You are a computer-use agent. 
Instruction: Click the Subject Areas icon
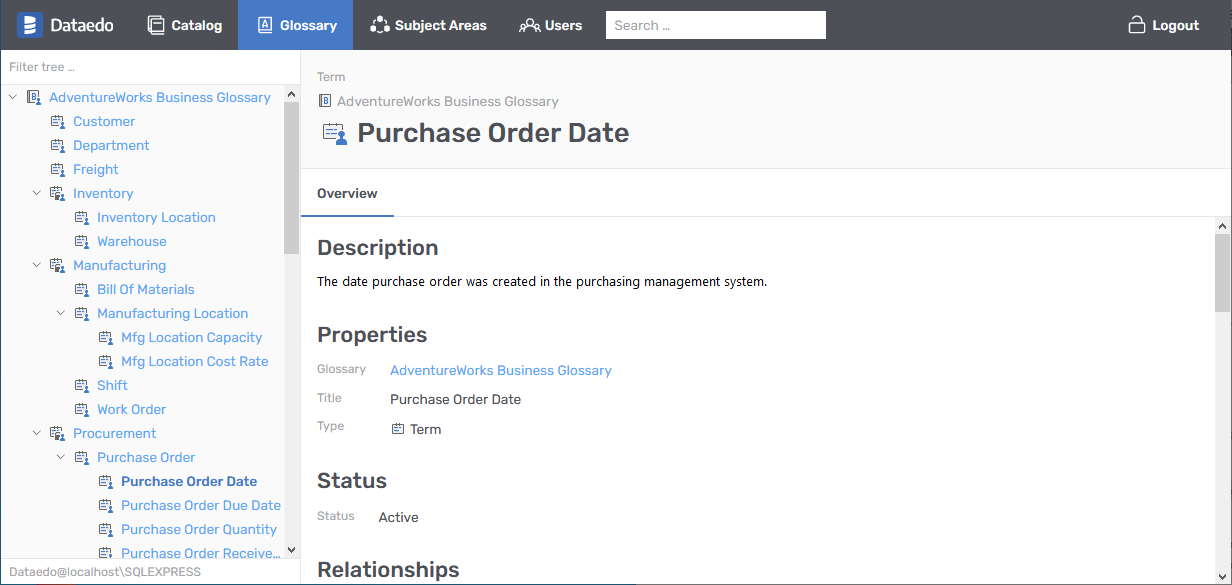click(x=379, y=25)
